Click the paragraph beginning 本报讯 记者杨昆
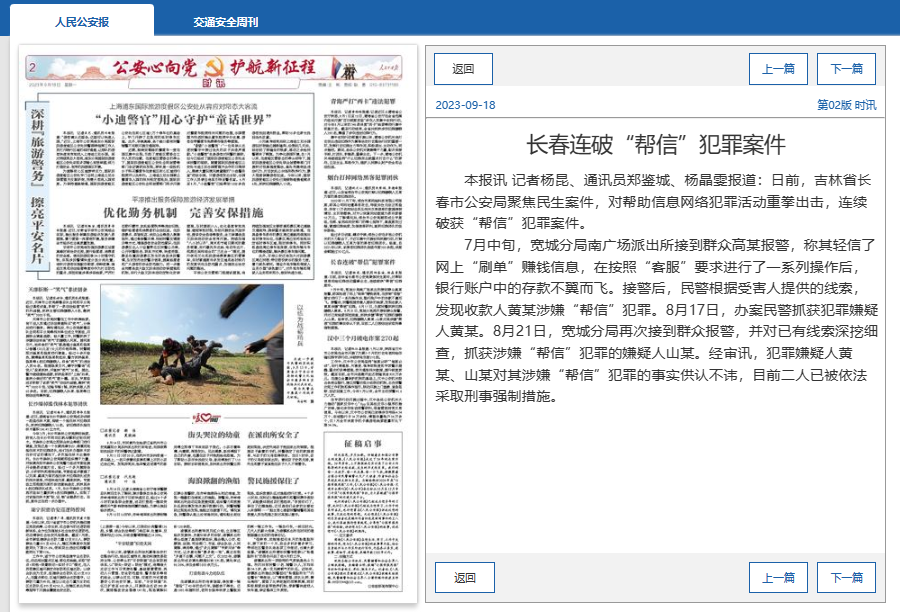Screen dimensions: 900x612 point(653,202)
